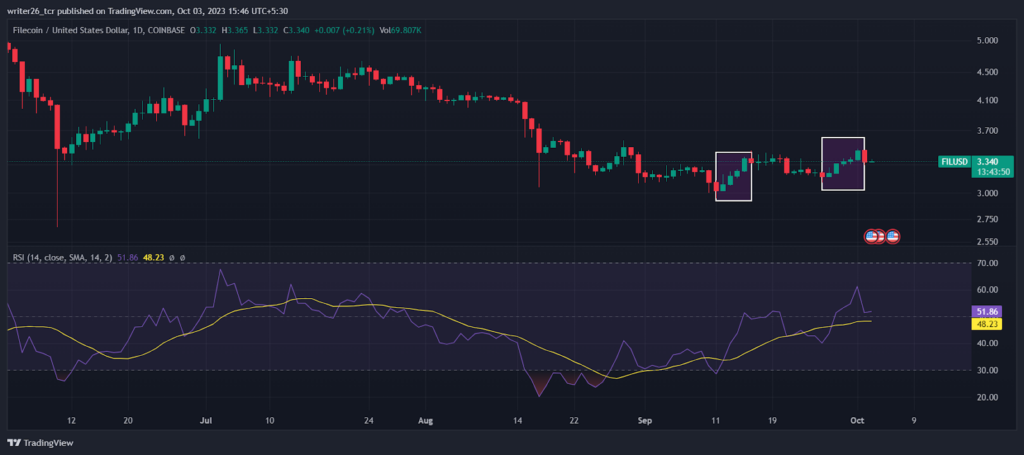Click the 20.00 RSI axis label
Screen dimensions: 1024x455
coord(986,397)
